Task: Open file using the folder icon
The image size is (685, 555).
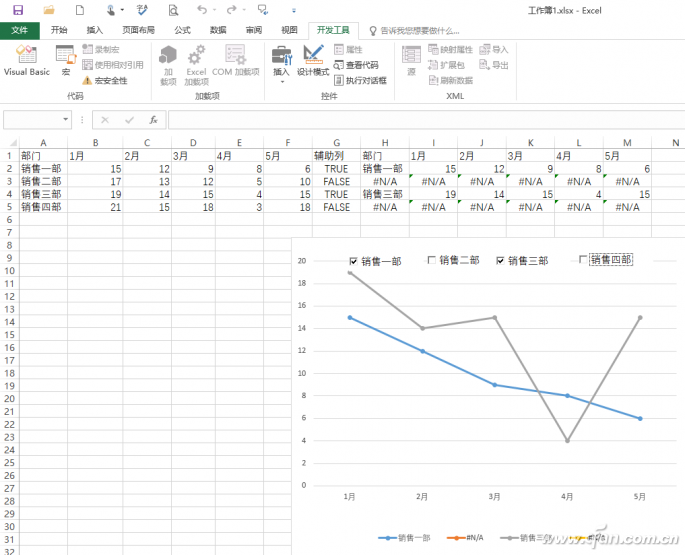Action: [49, 10]
